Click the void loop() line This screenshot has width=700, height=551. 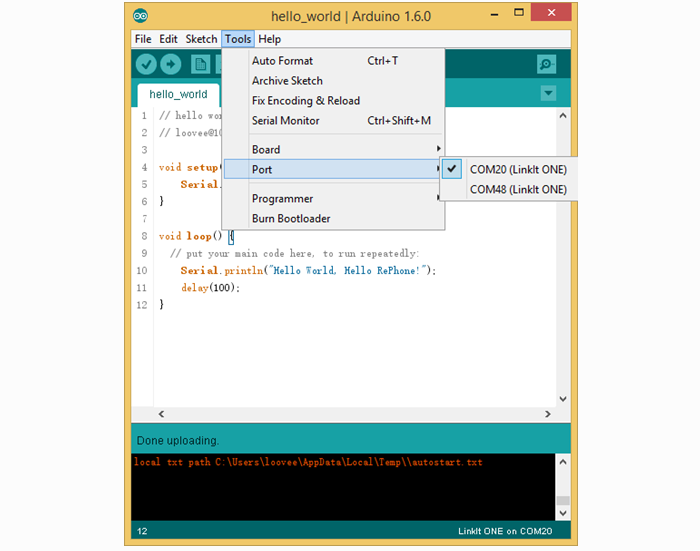pos(196,236)
